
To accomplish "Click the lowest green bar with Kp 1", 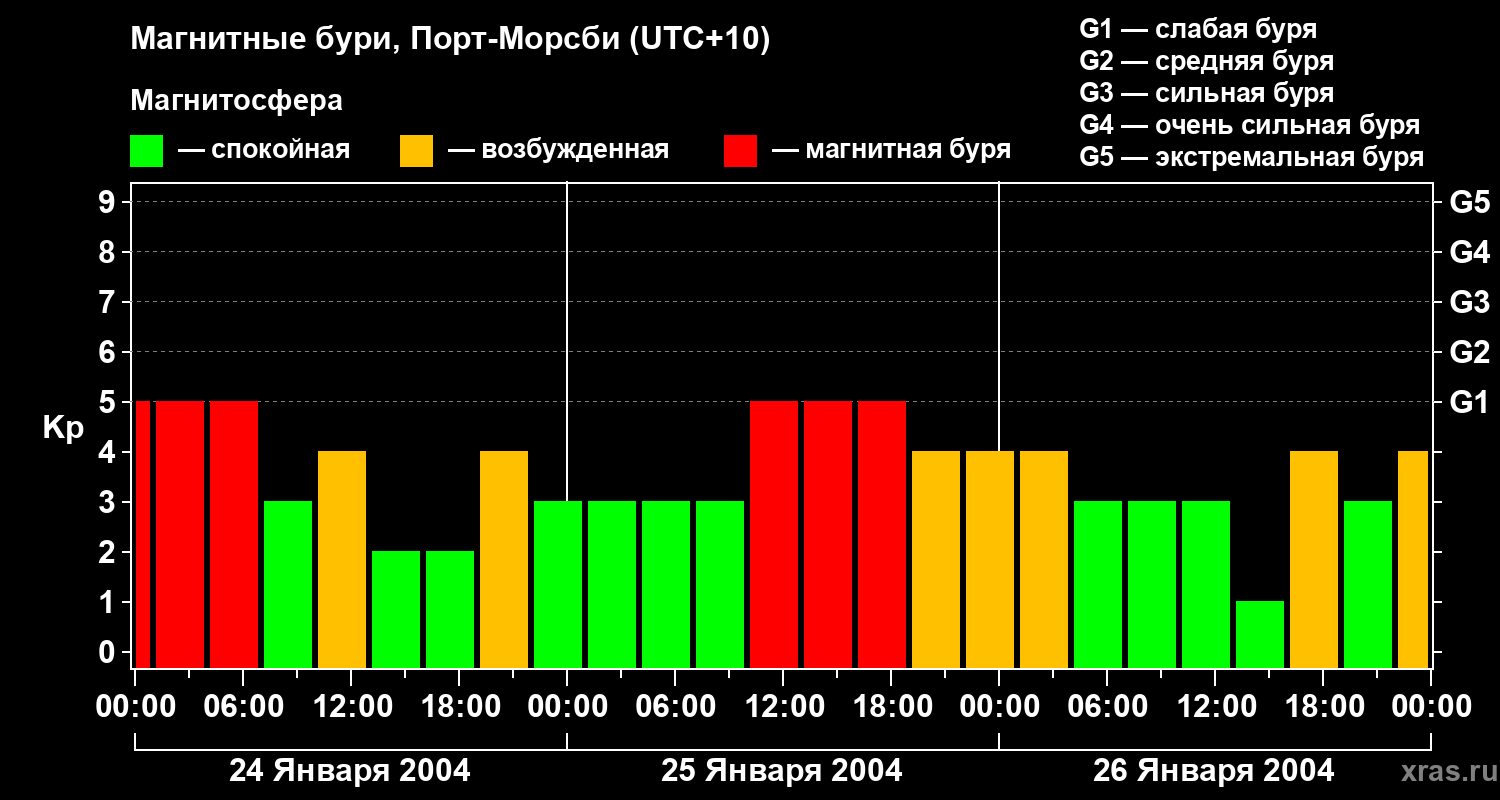I will coord(1260,634).
